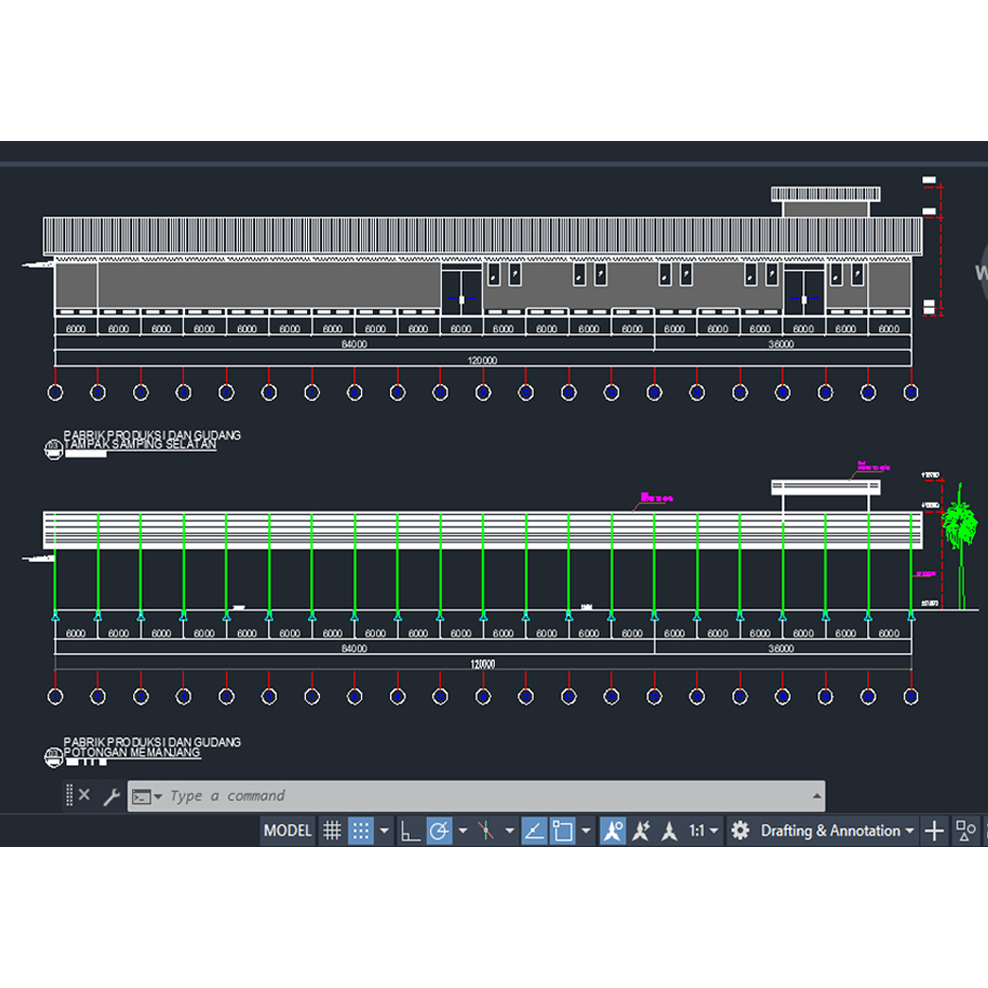Toggle Ortho mode restriction
The height and width of the screenshot is (988, 988).
coord(410,830)
